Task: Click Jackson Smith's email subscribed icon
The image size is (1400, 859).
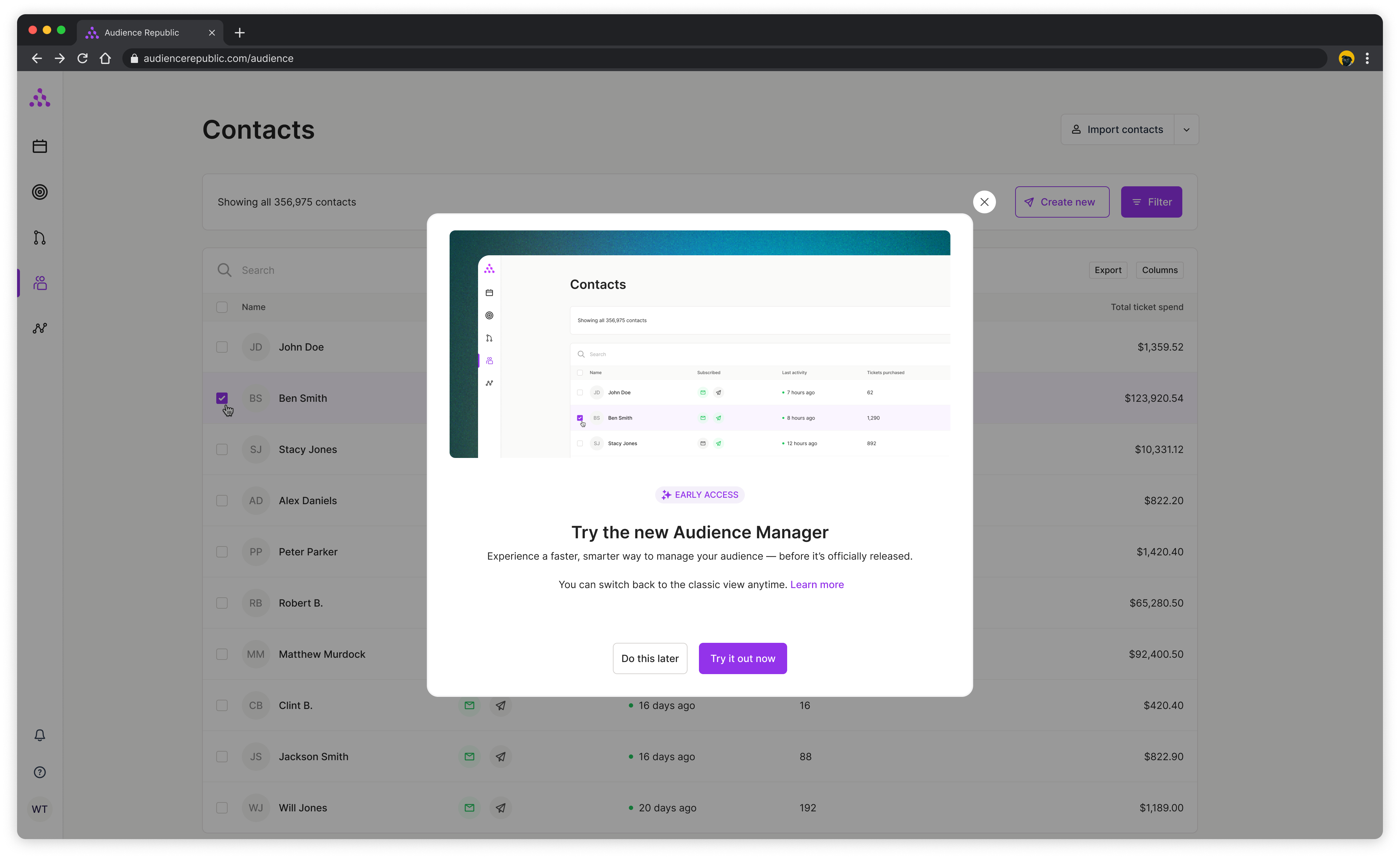Action: (x=469, y=756)
